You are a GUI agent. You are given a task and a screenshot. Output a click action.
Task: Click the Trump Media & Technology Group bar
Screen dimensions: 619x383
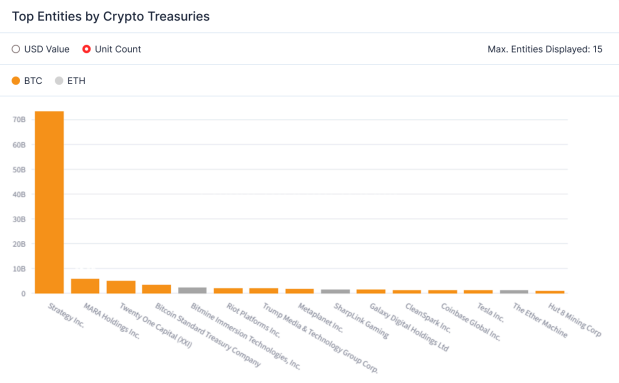(264, 291)
